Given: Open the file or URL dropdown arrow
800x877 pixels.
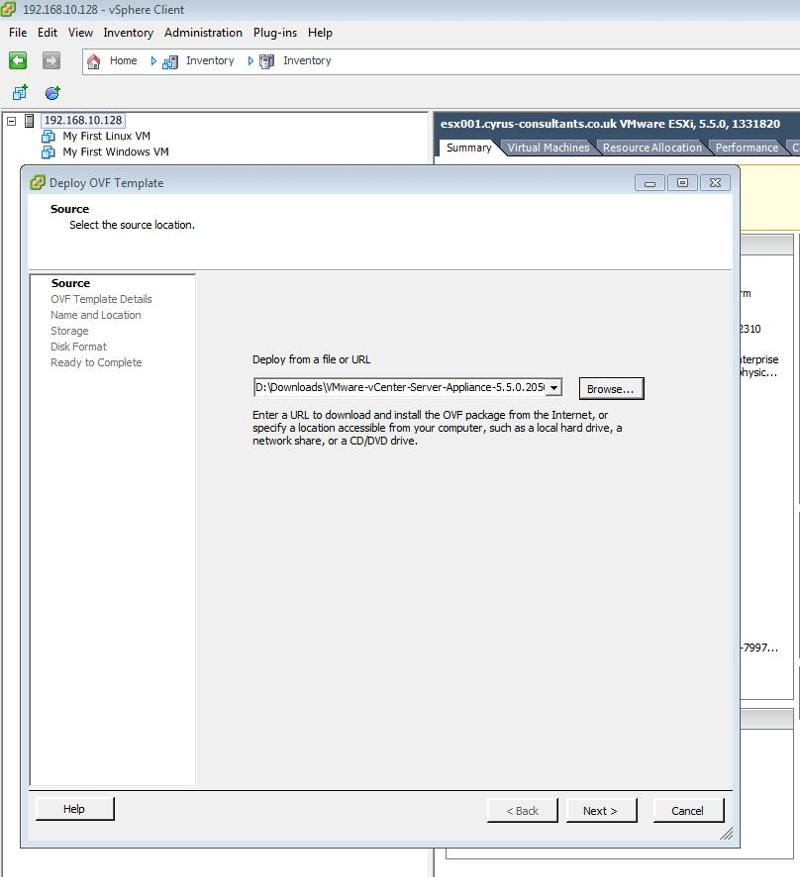Looking at the screenshot, I should (x=553, y=387).
